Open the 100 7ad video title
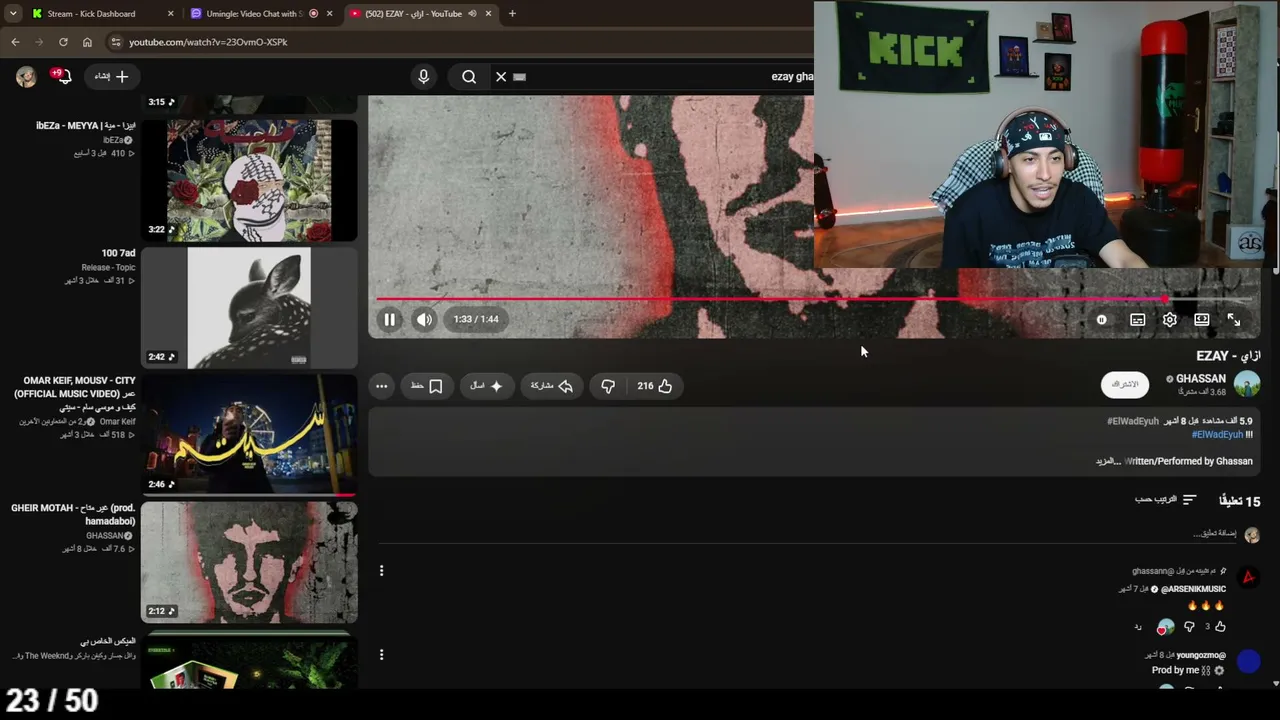The width and height of the screenshot is (1280, 720). (118, 253)
